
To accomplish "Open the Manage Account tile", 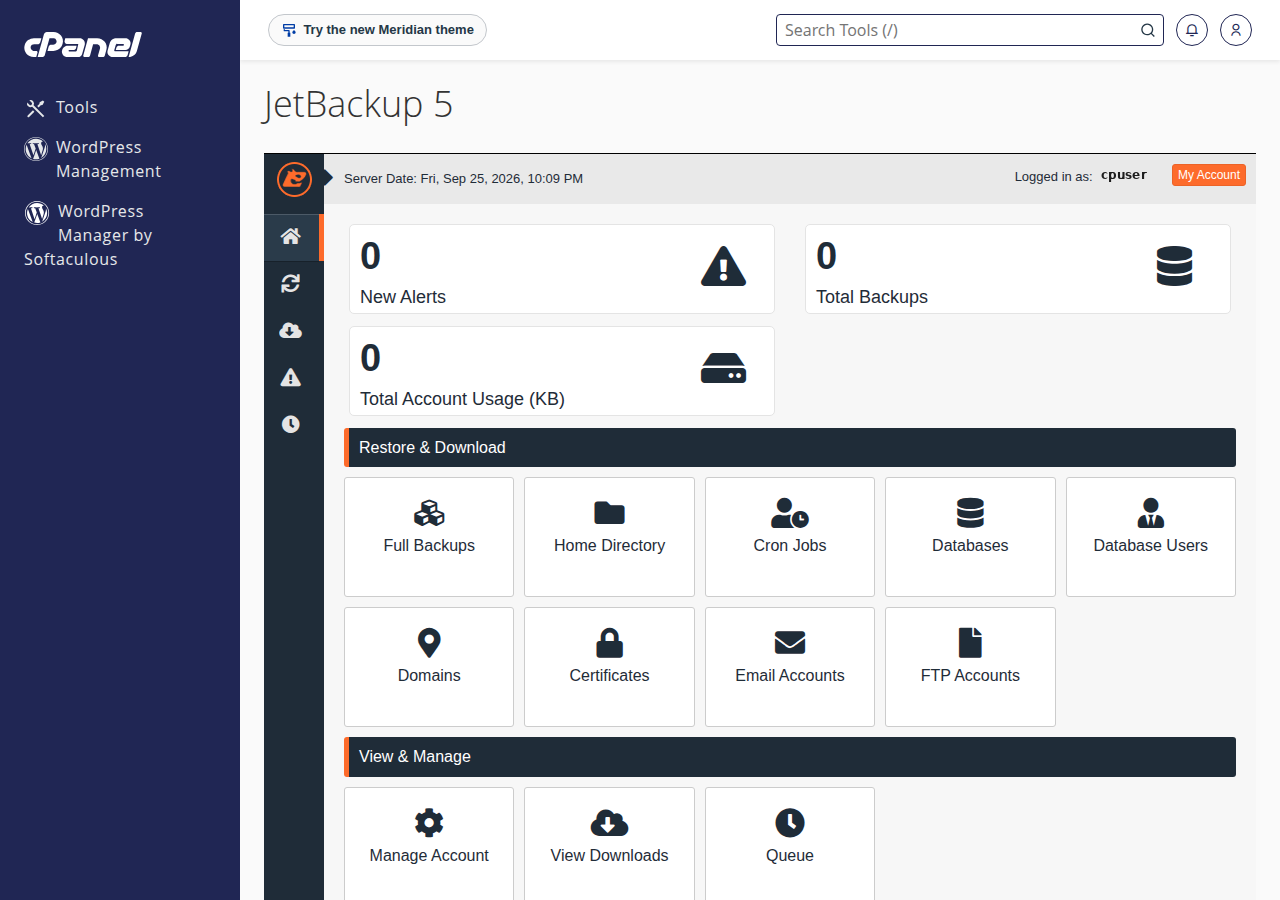I will point(429,845).
